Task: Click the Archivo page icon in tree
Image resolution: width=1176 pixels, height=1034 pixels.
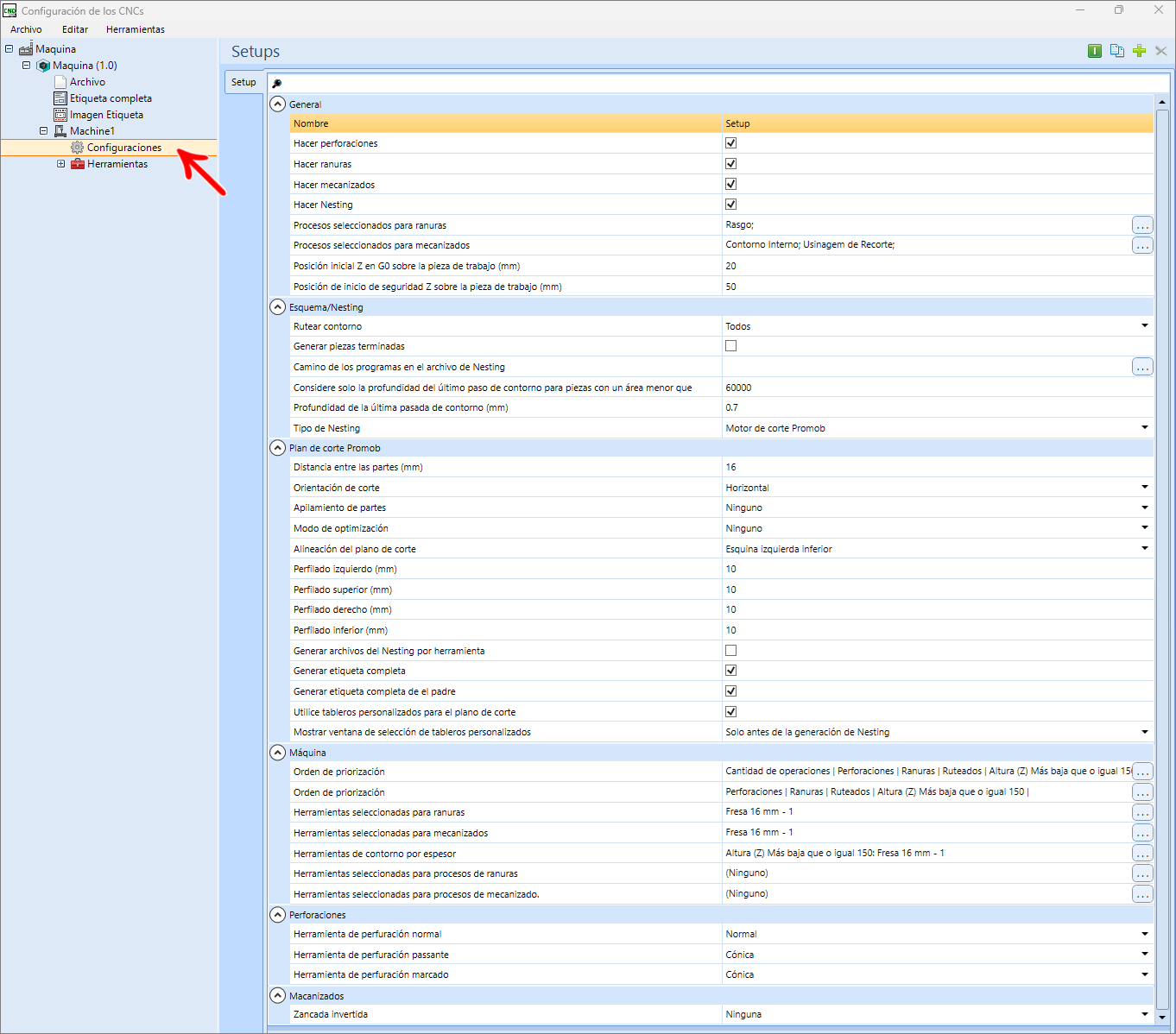Action: 60,82
